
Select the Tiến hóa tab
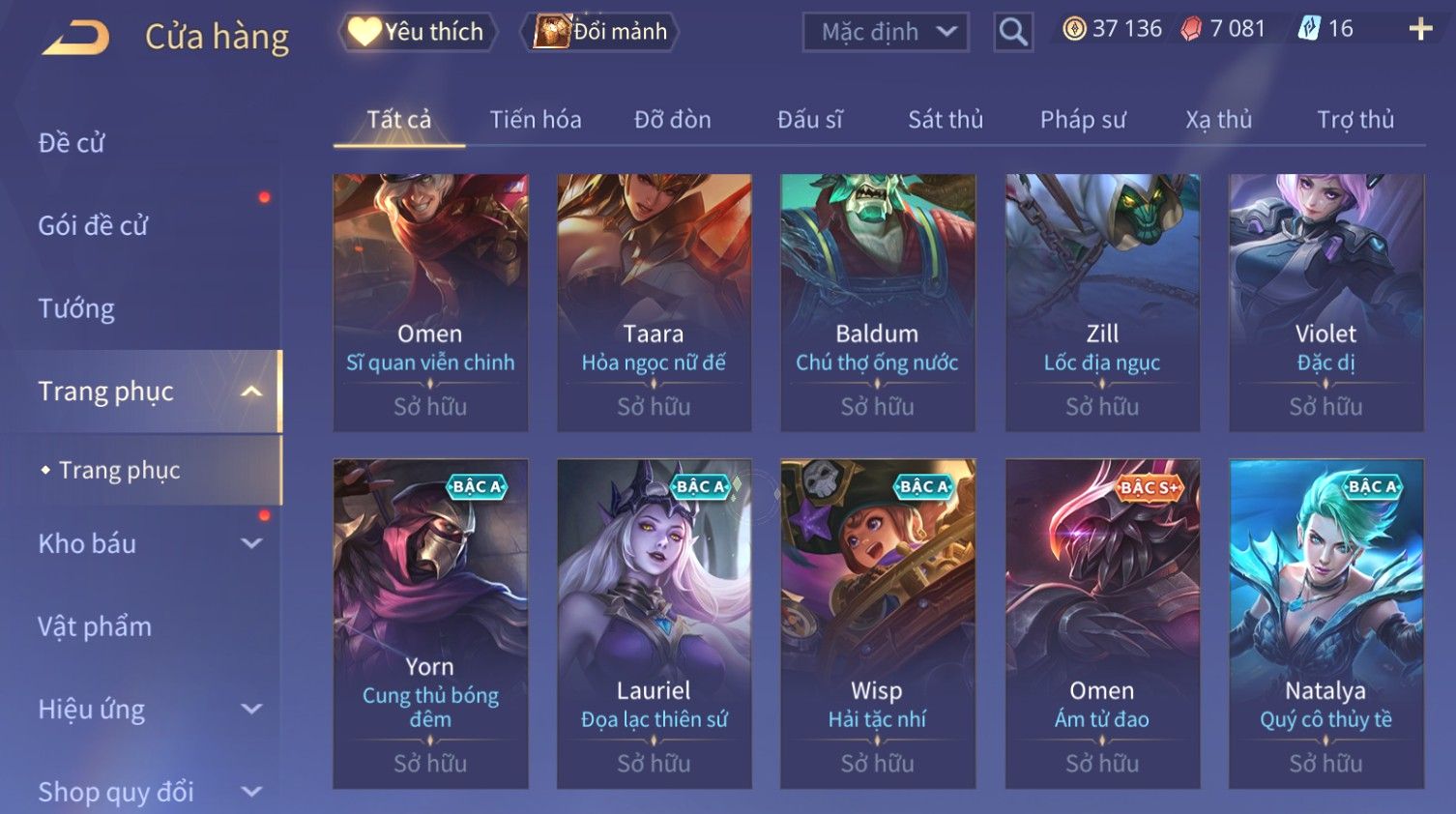536,120
